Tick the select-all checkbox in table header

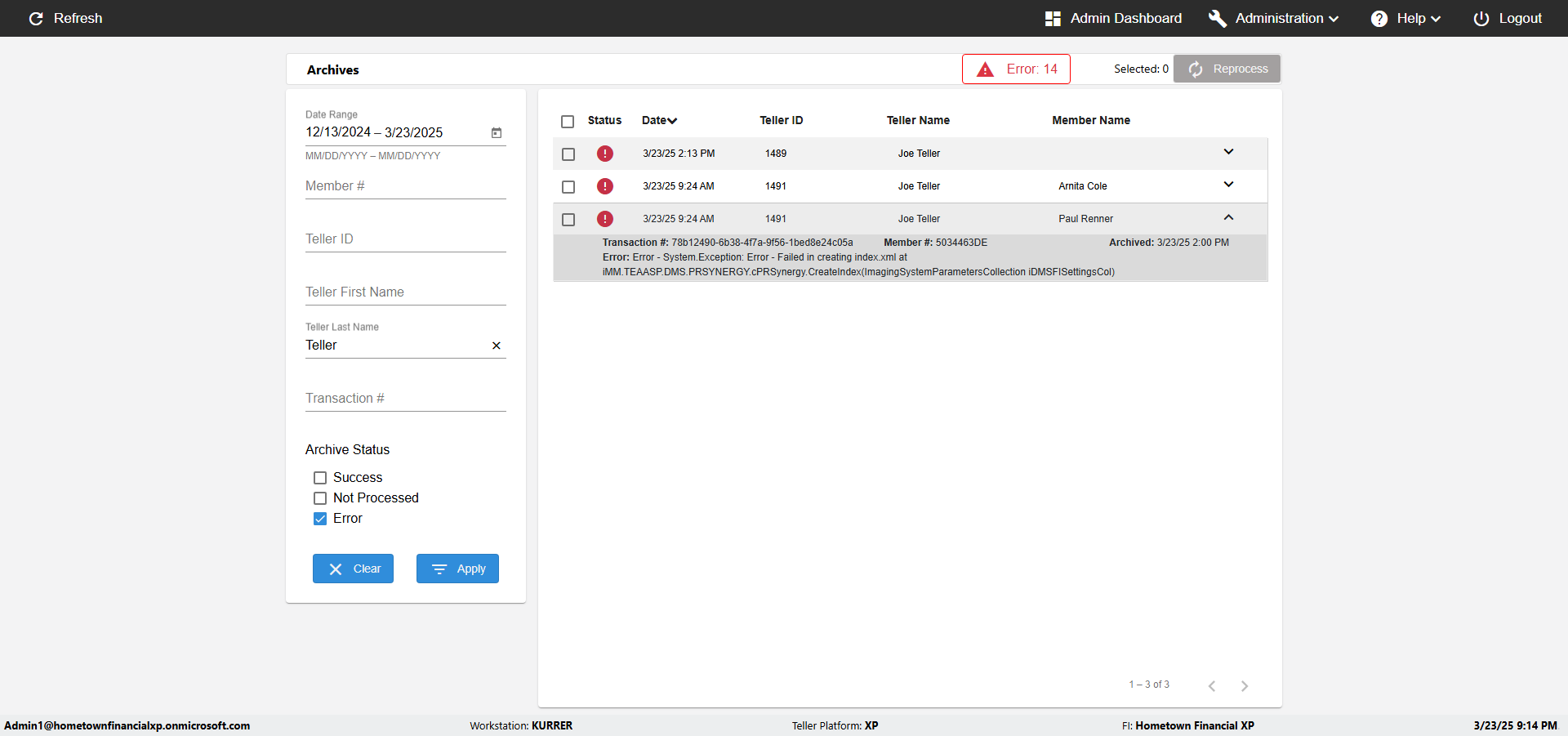pos(568,122)
